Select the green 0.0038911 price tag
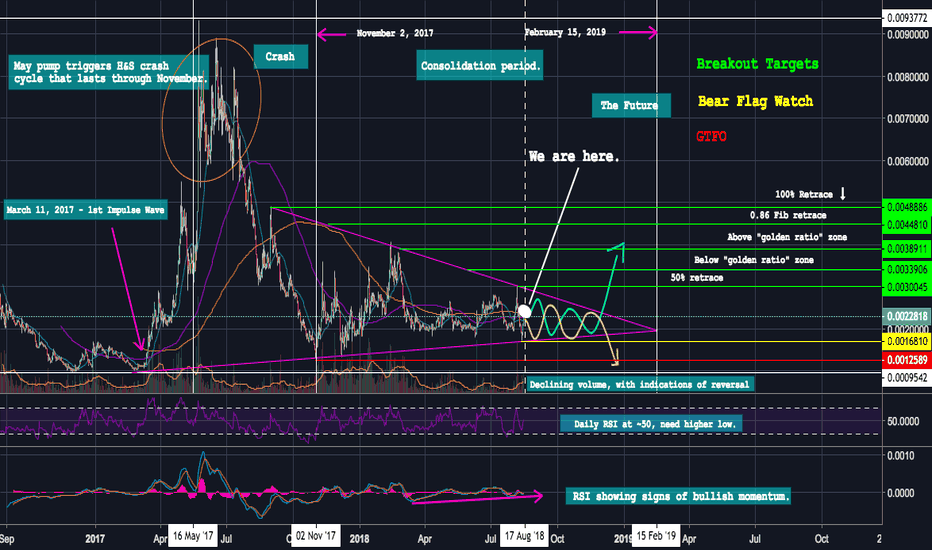 [907, 249]
